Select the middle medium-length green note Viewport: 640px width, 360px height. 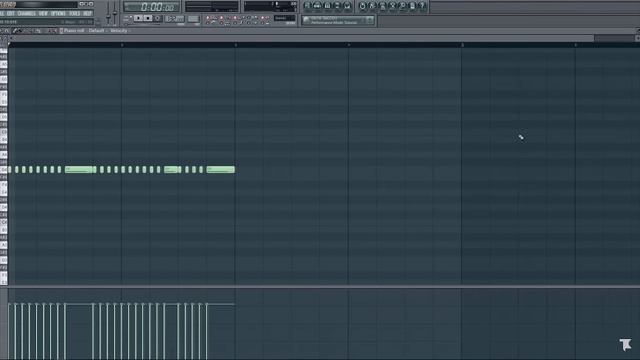tap(171, 169)
